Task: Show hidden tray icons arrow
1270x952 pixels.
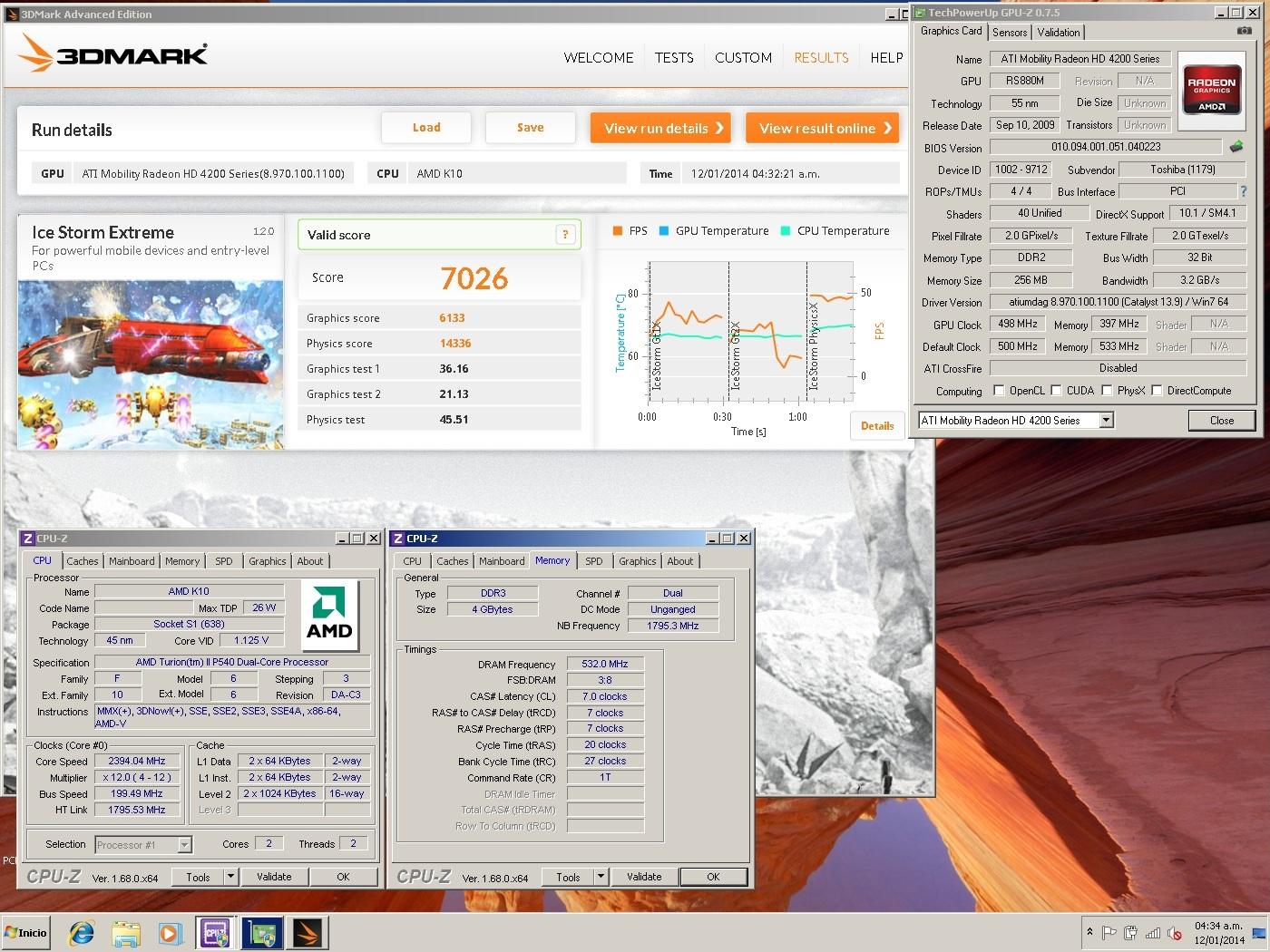Action: 1089,933
